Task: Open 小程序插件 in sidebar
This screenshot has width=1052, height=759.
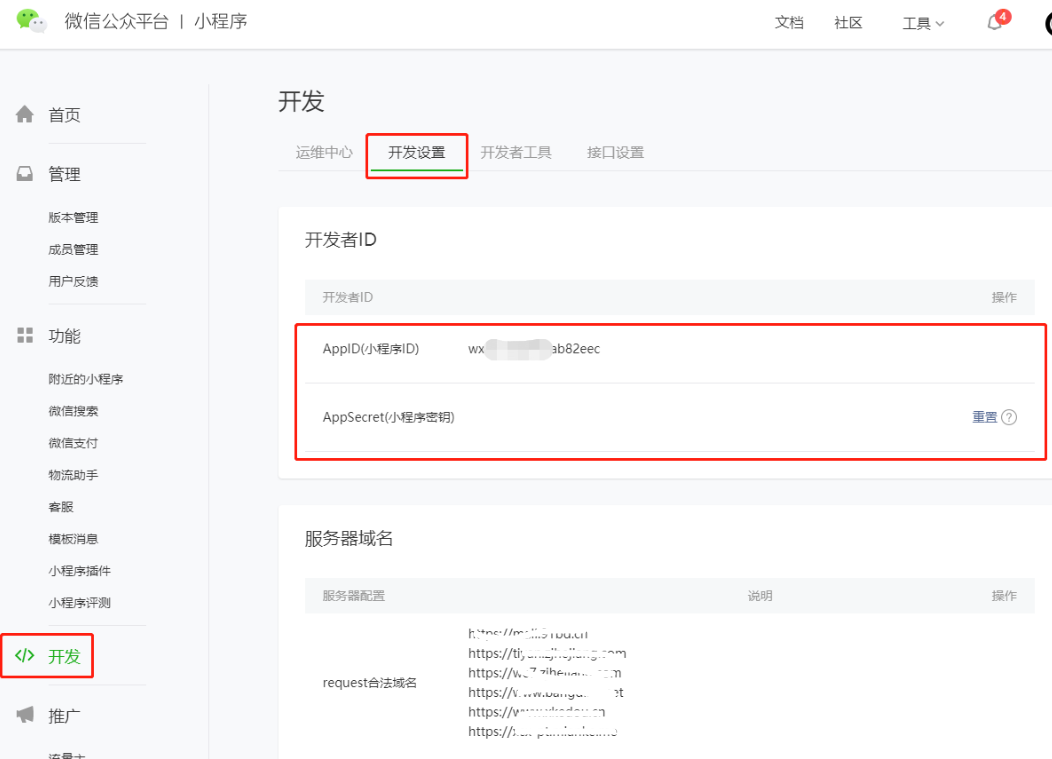Action: pos(80,571)
